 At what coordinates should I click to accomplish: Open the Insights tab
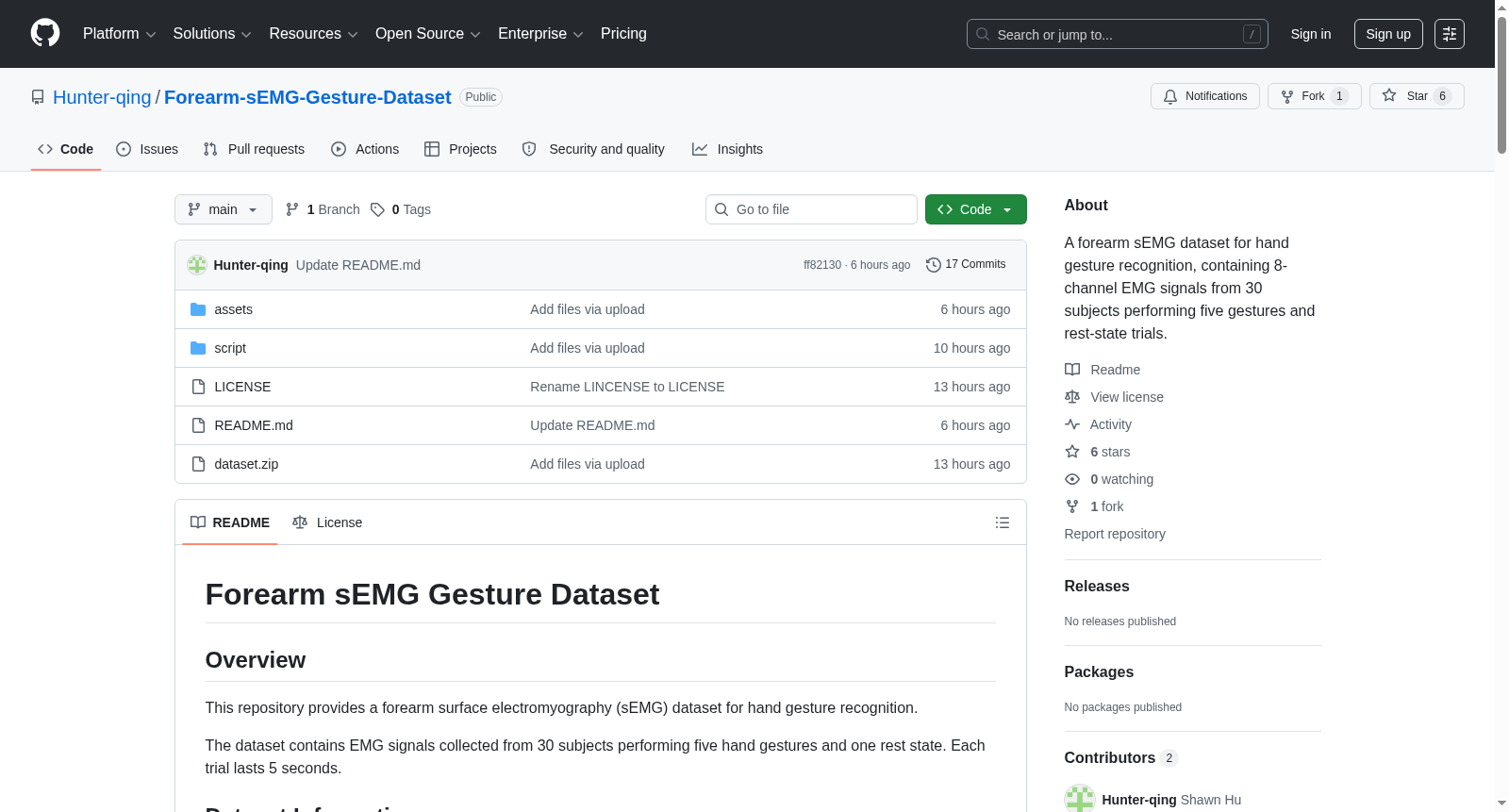pyautogui.click(x=727, y=149)
